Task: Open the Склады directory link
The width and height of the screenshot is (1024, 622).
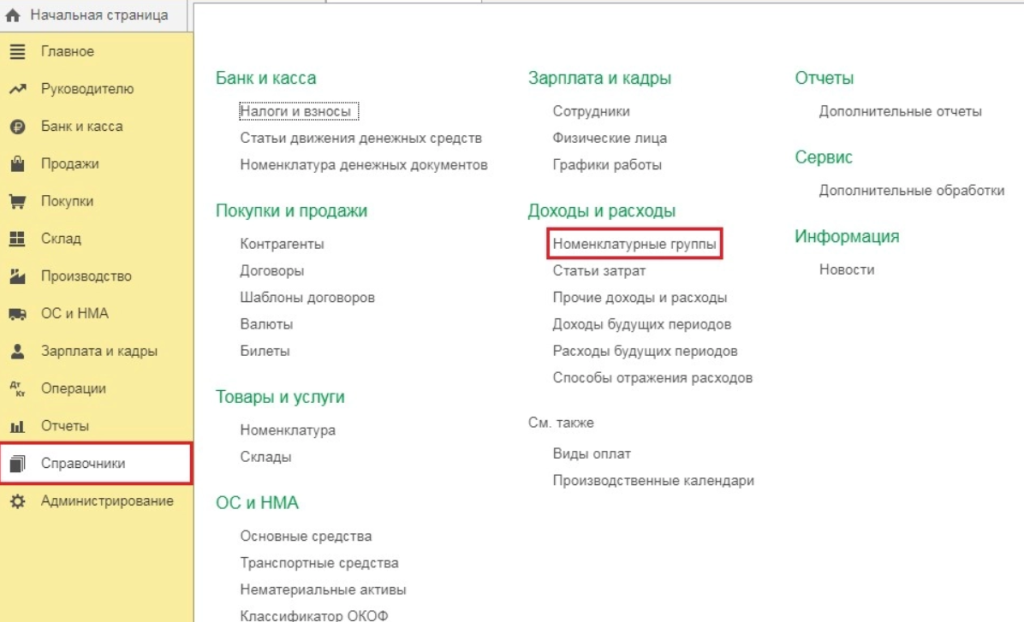Action: 266,457
